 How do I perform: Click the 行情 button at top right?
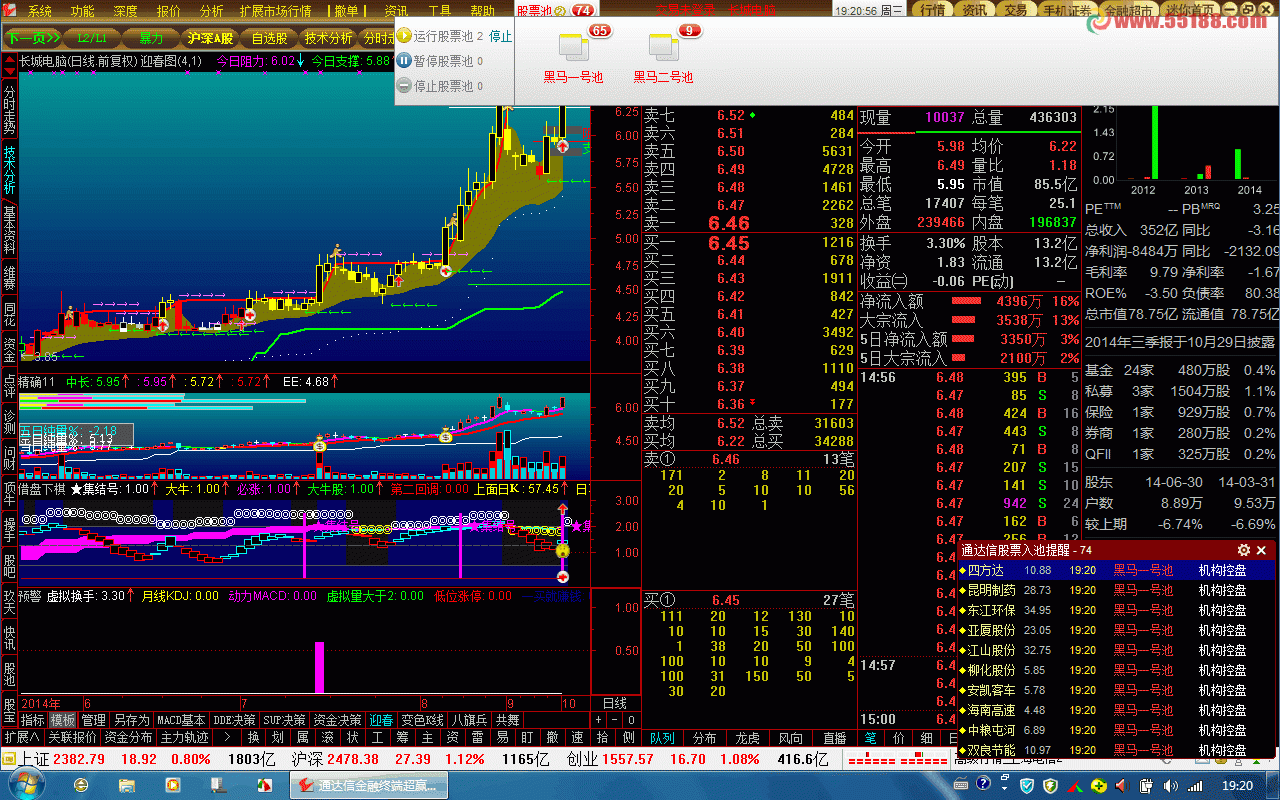[932, 10]
